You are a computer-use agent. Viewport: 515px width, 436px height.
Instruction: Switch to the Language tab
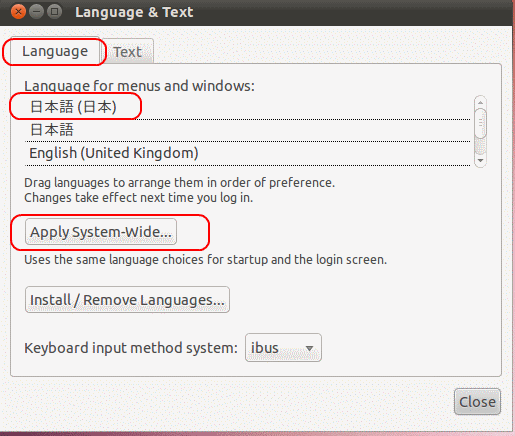[x=55, y=51]
